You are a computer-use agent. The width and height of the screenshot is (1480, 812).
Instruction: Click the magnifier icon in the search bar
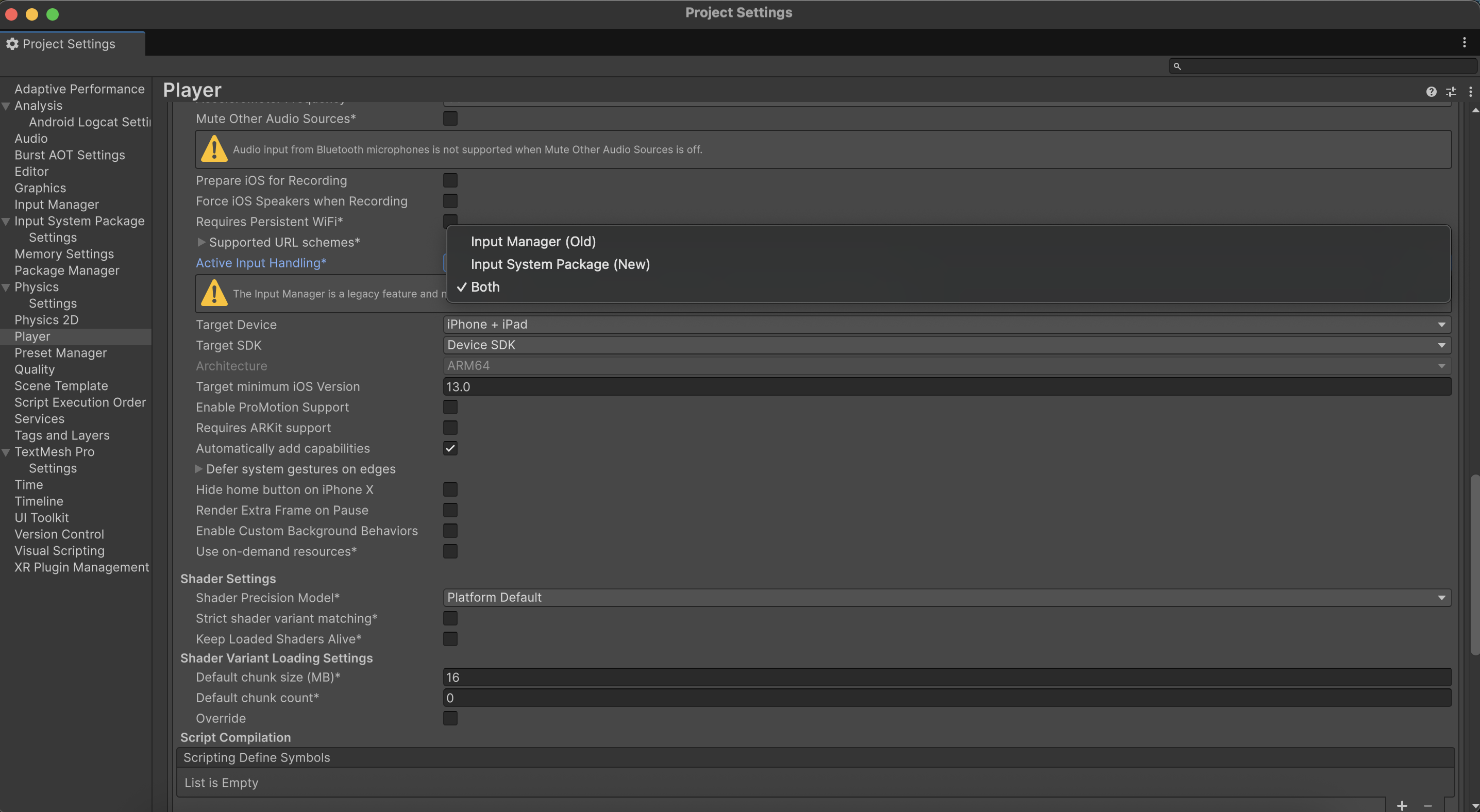1179,66
